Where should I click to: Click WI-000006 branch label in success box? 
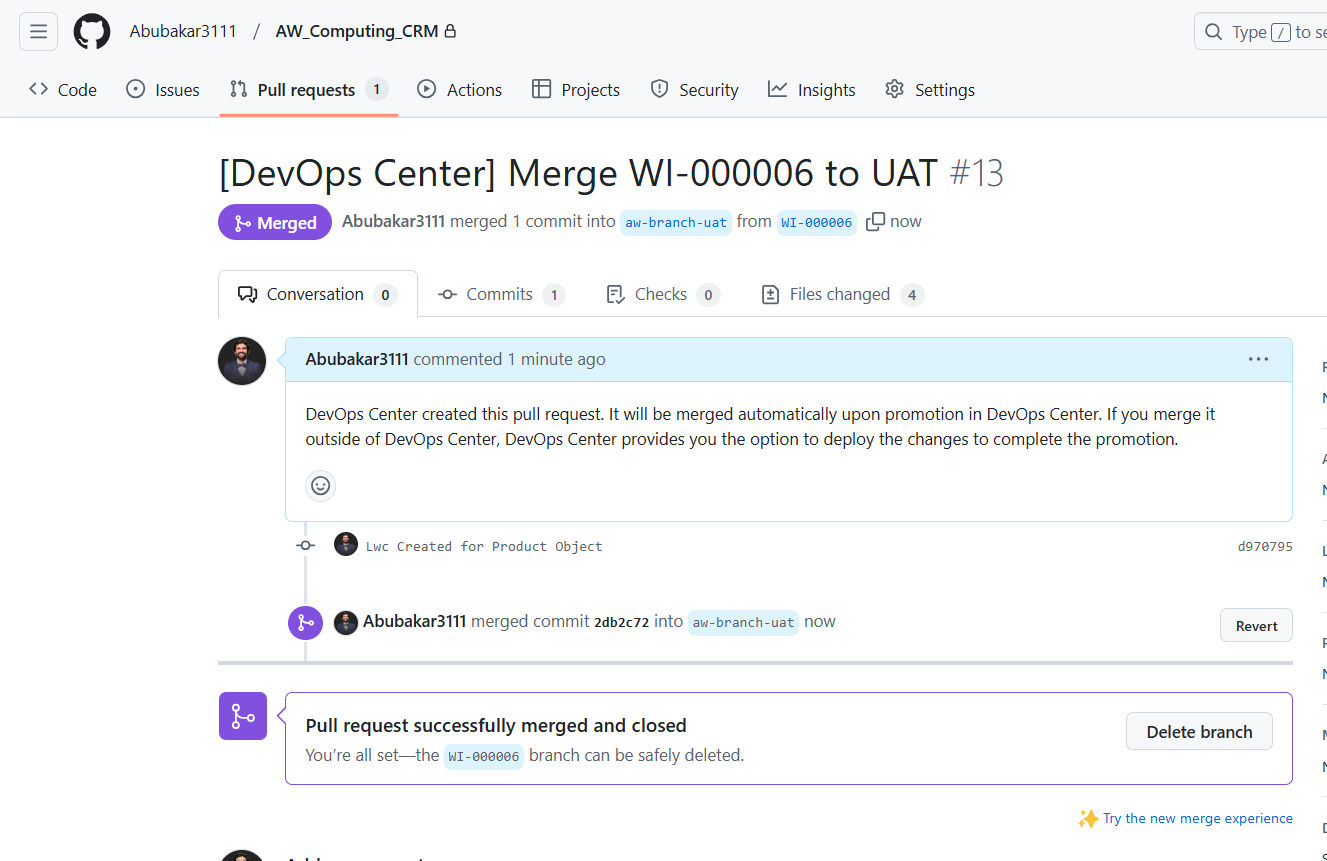tap(484, 756)
